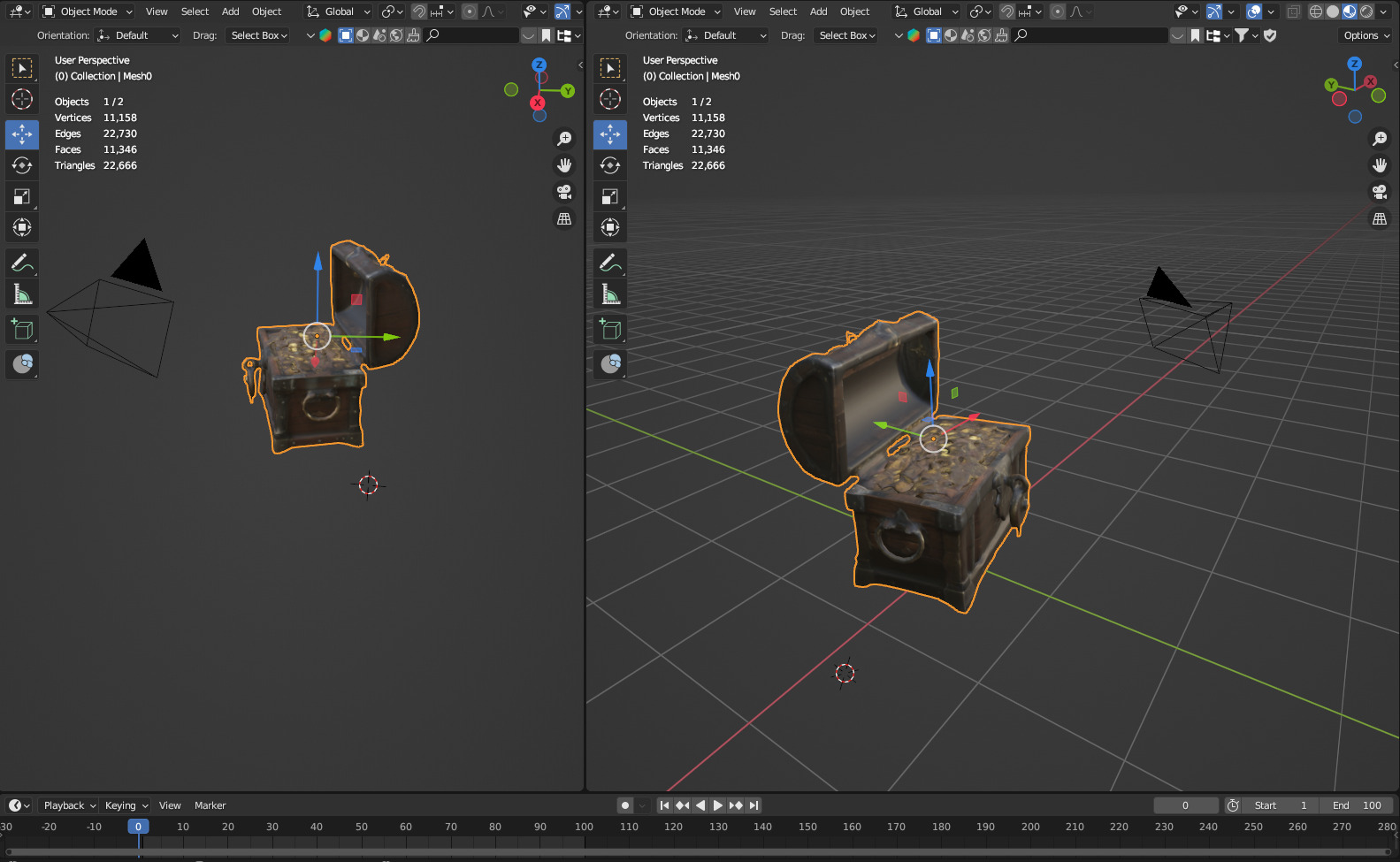
Task: Click the shield icon in right viewport header
Action: click(1270, 35)
